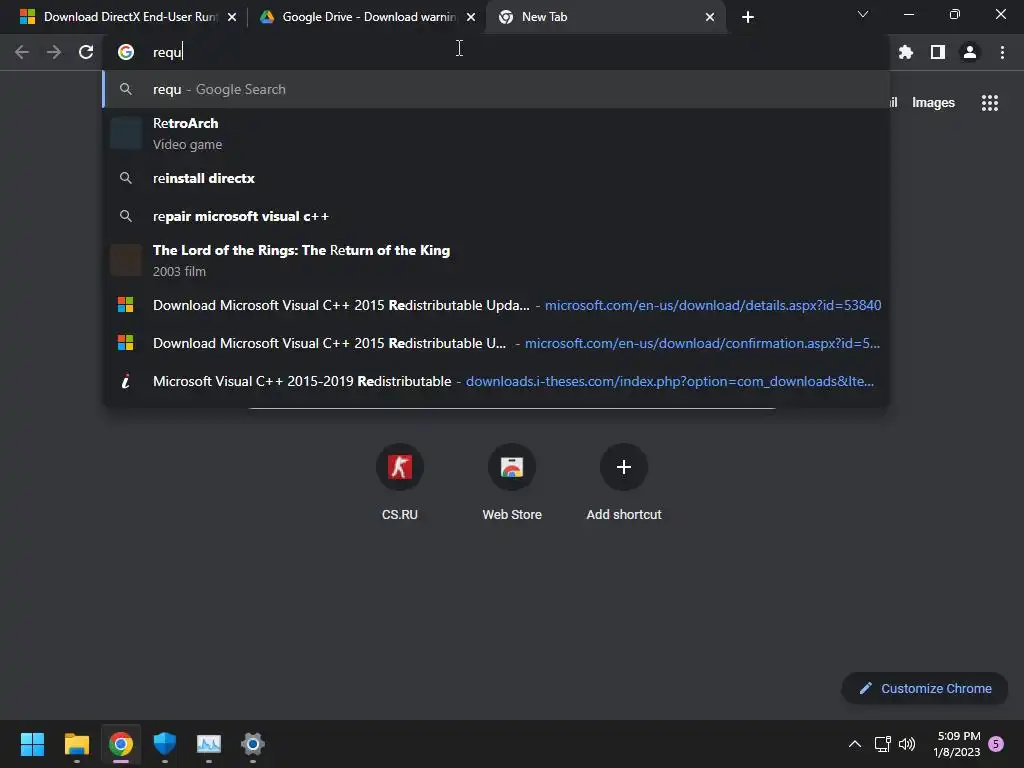Open Windows Security shield on taskbar
This screenshot has height=768, width=1024.
point(165,744)
